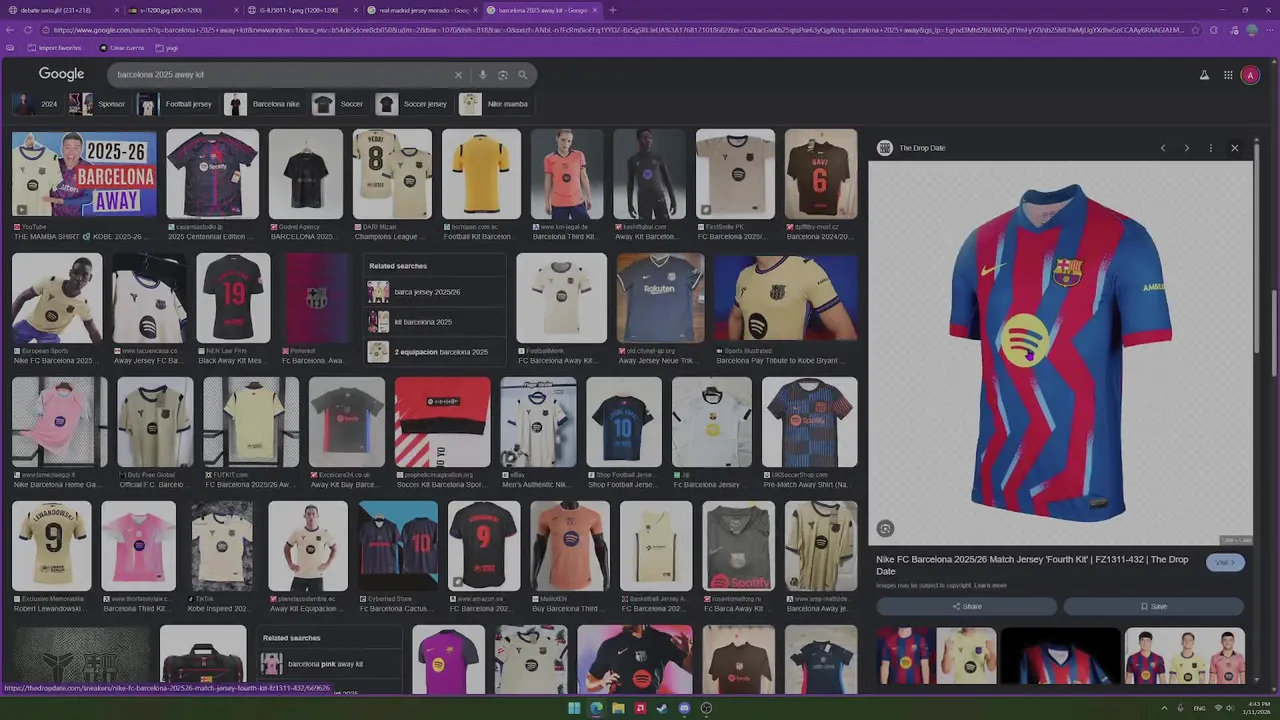Bookmark page with star icon in address bar
The height and width of the screenshot is (720, 1280).
pos(1195,30)
